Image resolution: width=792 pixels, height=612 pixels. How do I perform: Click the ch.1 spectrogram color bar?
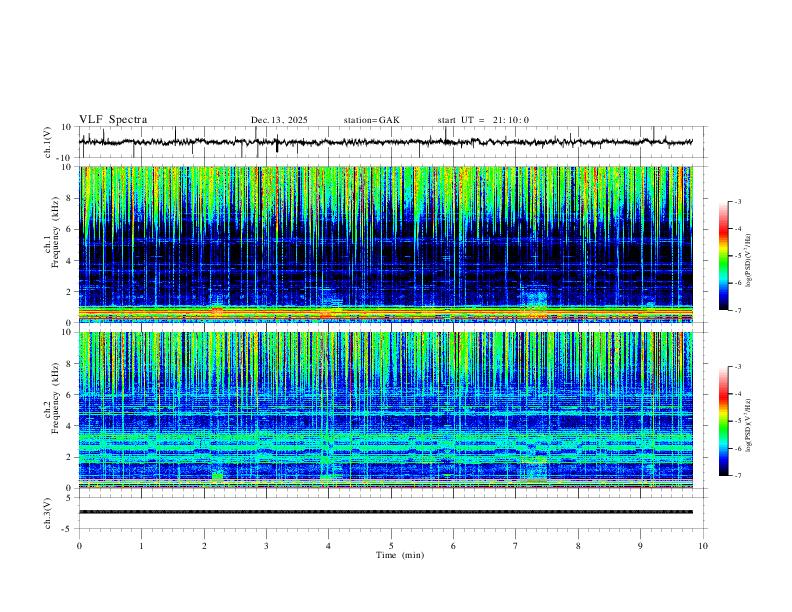coord(723,256)
